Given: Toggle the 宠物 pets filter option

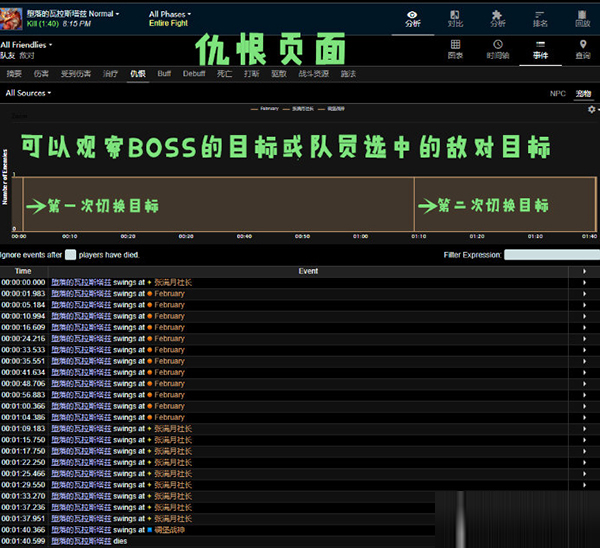Looking at the screenshot, I should [583, 93].
